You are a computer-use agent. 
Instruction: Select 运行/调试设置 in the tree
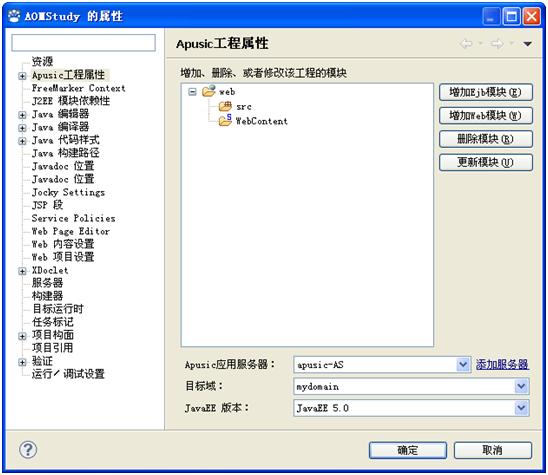point(68,374)
